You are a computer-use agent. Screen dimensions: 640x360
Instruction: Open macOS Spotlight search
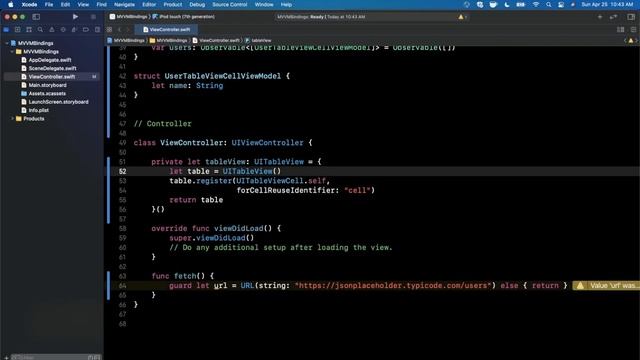coord(549,4)
